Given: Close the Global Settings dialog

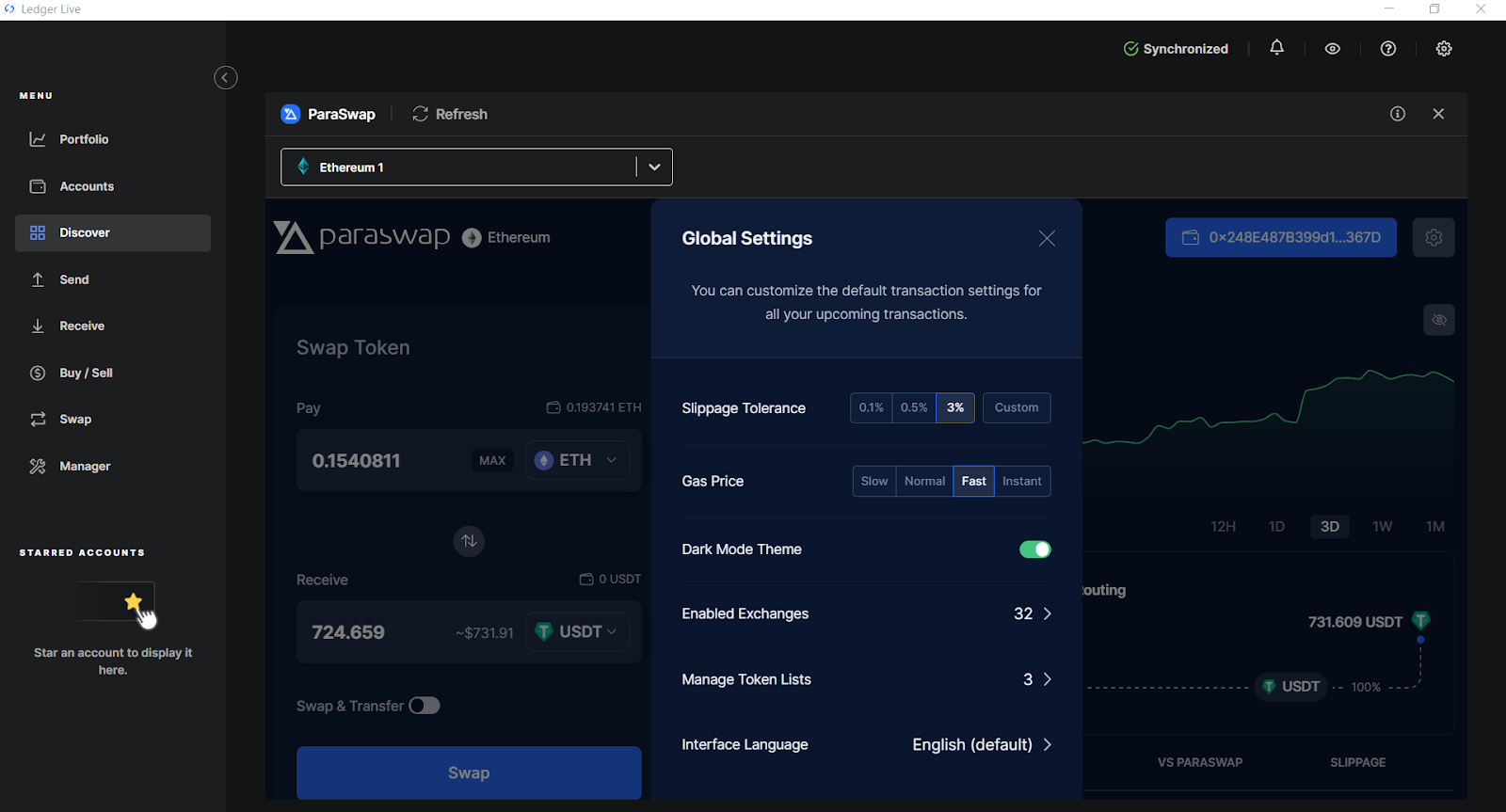Looking at the screenshot, I should tap(1047, 238).
